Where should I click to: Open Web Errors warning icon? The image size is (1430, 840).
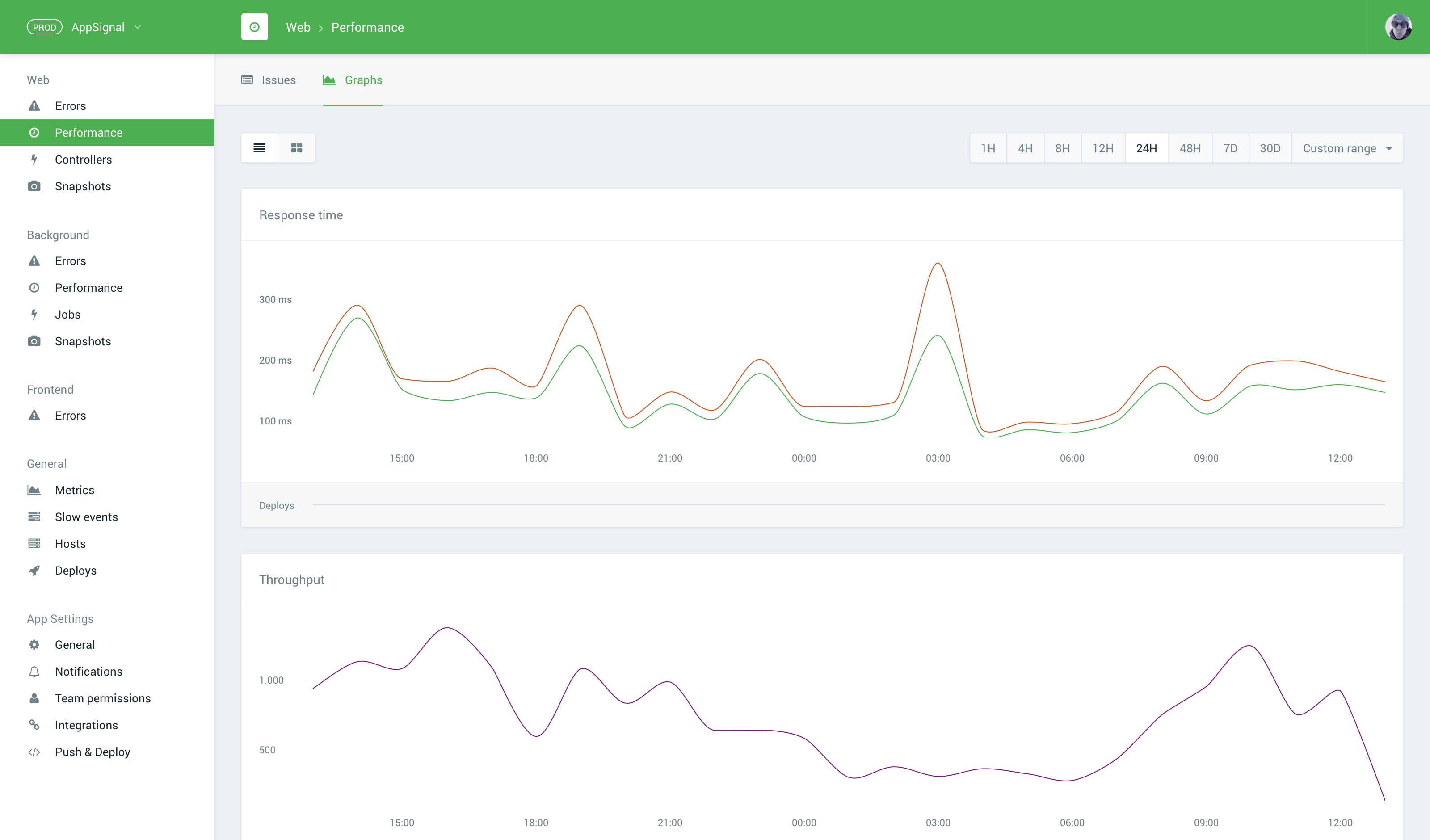click(34, 105)
